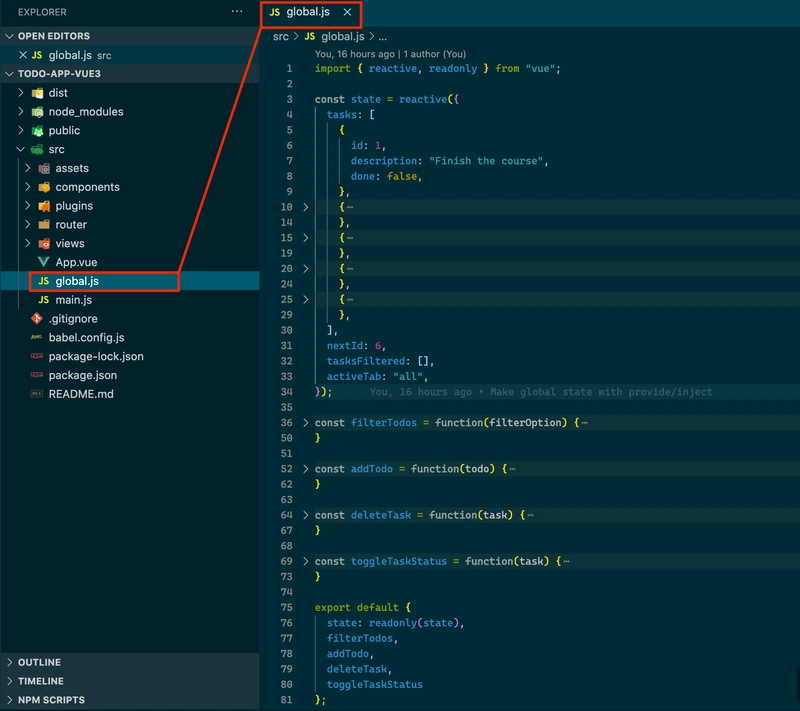Click the views folder icon
This screenshot has width=800, height=711.
(44, 243)
